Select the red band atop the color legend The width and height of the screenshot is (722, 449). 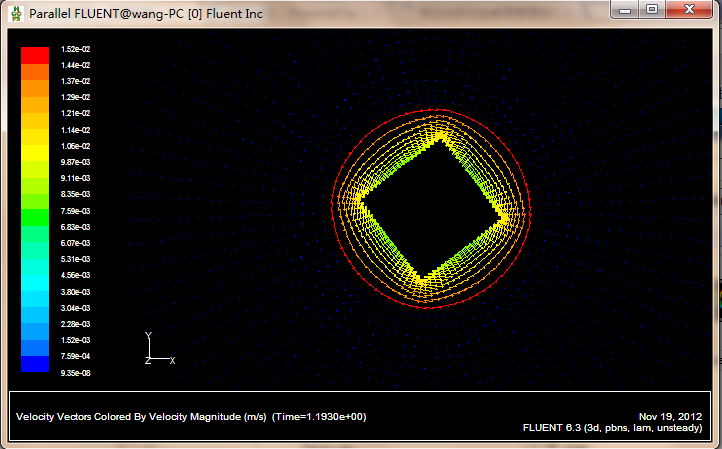tap(35, 55)
